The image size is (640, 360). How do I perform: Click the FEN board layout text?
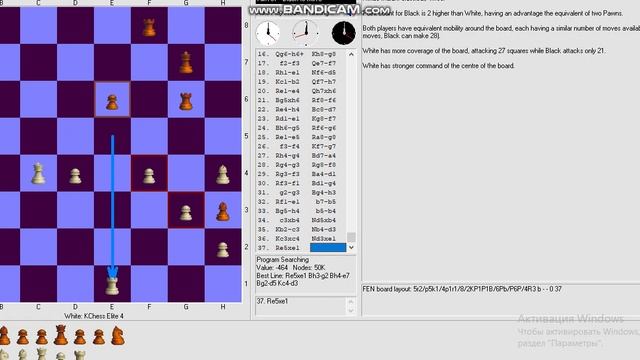click(462, 289)
